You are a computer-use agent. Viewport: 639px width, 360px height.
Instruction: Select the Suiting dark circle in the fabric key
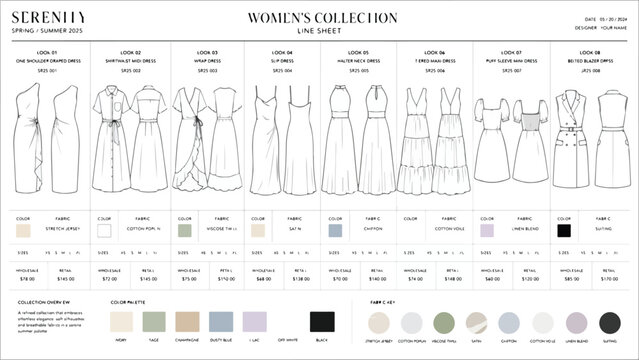click(x=610, y=323)
